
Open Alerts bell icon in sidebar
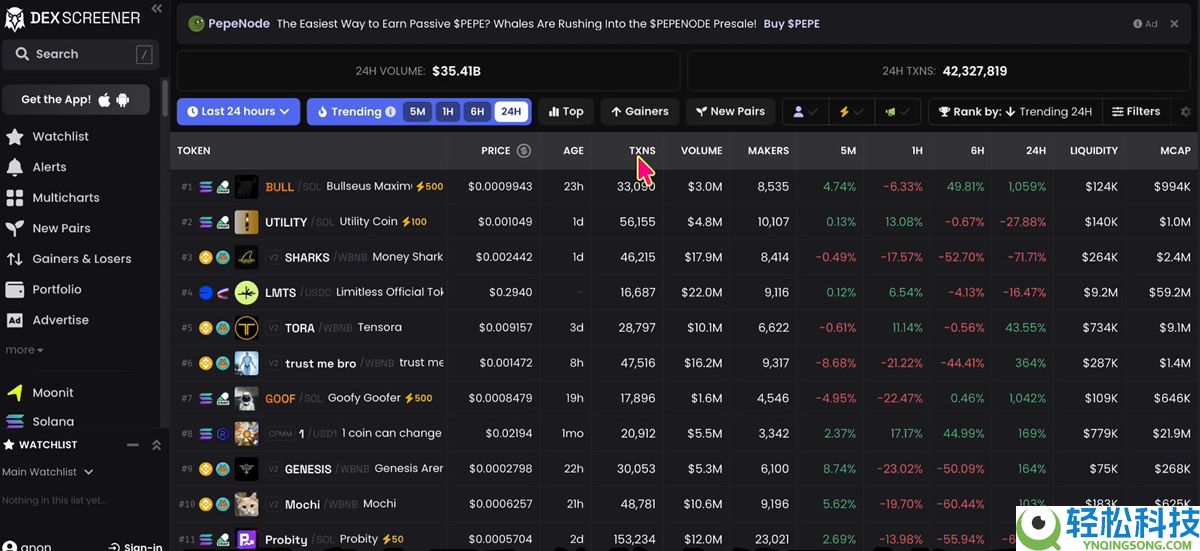[x=14, y=167]
